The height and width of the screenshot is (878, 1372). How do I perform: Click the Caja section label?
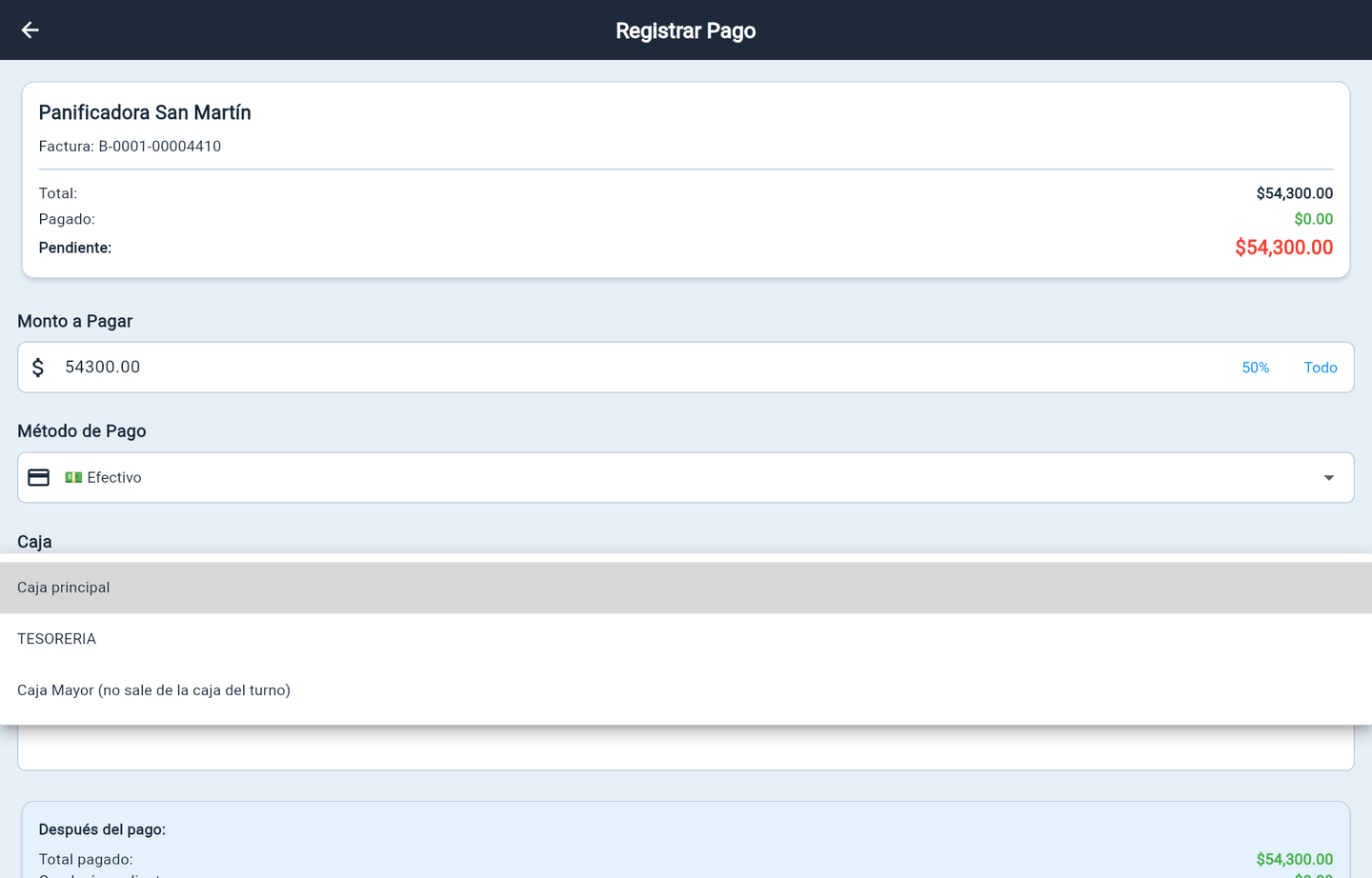tap(34, 542)
